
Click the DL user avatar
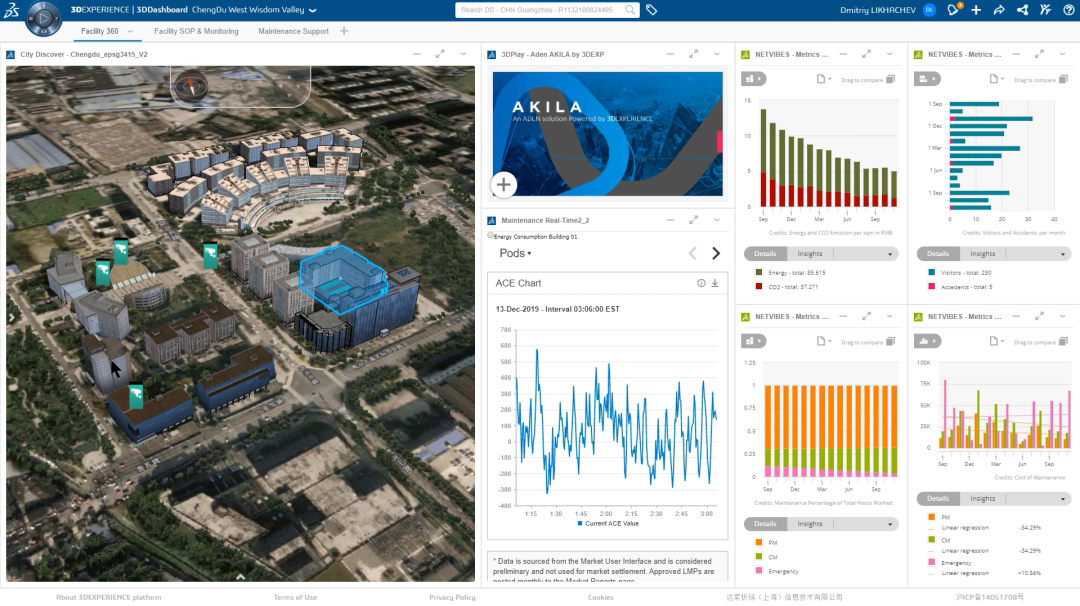(929, 10)
